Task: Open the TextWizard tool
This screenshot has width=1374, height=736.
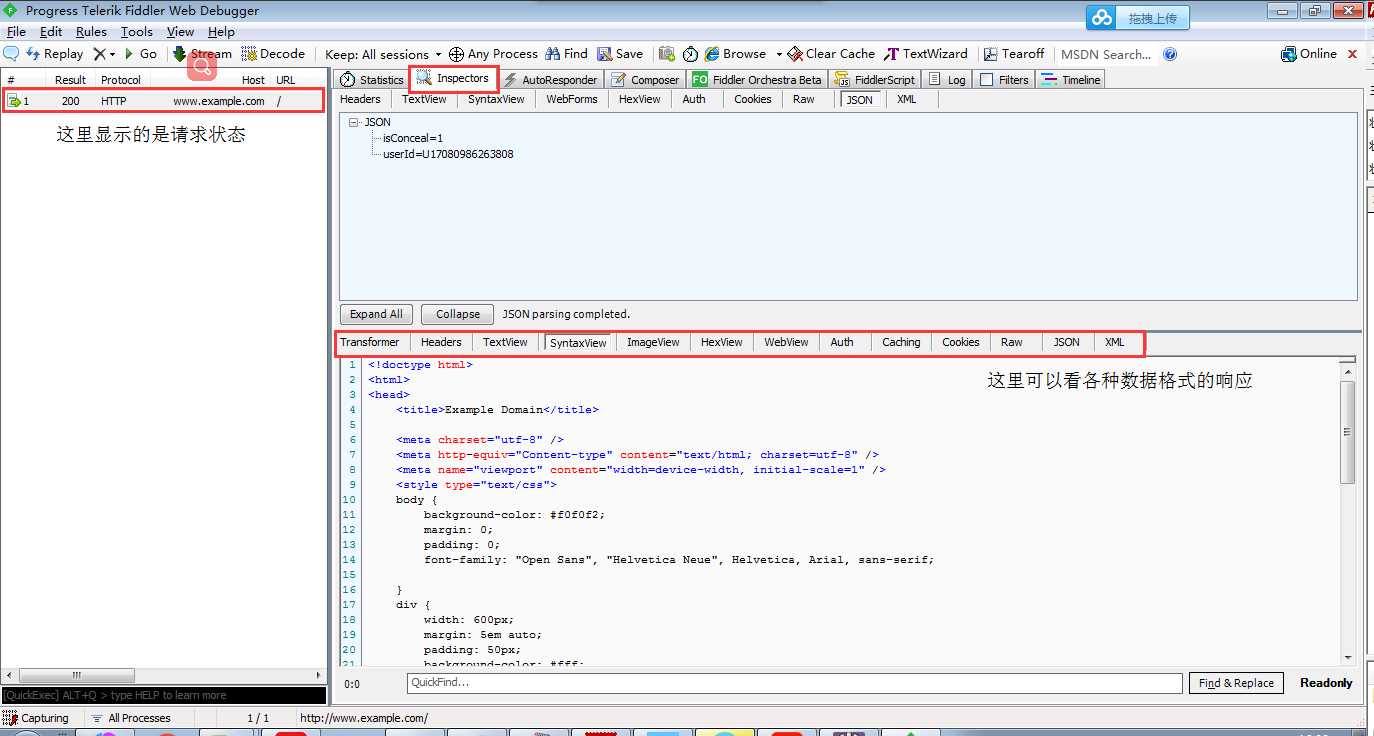Action: (x=926, y=54)
